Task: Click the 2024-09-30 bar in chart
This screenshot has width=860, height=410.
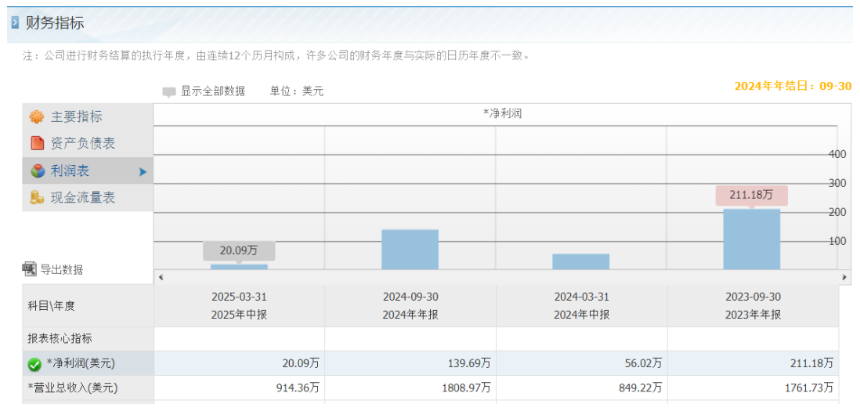Action: click(x=410, y=249)
